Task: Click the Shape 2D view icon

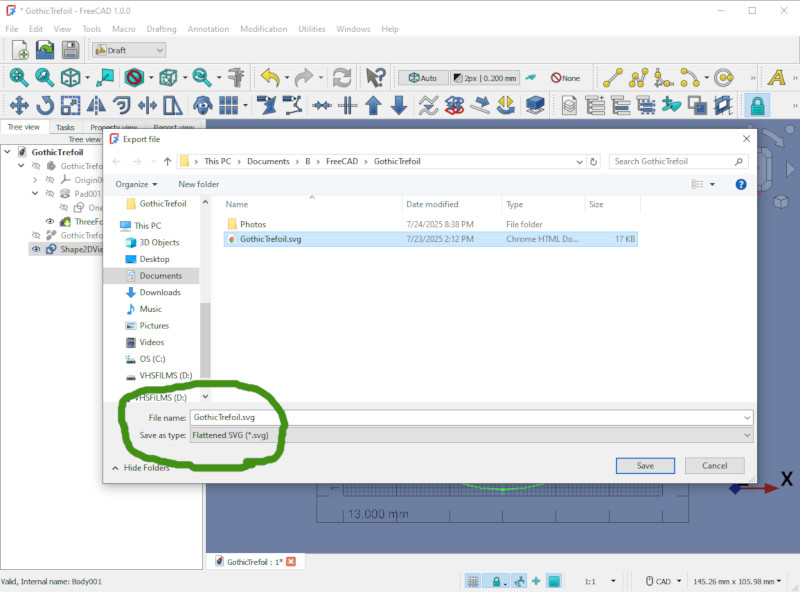Action: click(x=535, y=106)
